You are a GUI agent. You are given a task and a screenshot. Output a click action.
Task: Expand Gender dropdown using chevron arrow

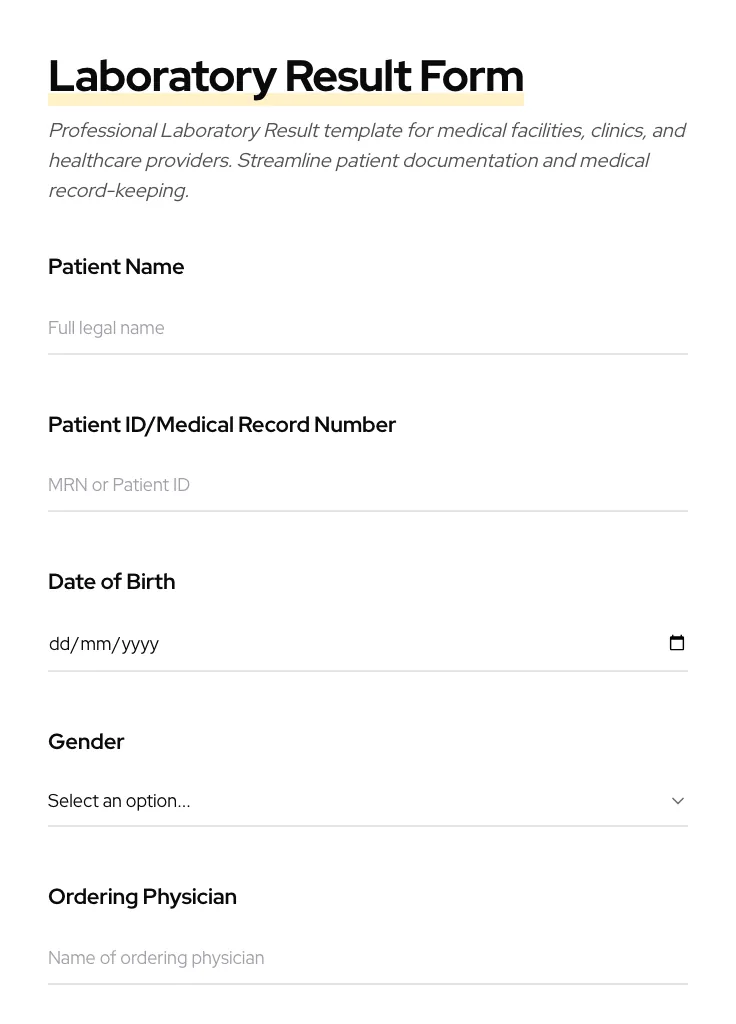tap(678, 801)
